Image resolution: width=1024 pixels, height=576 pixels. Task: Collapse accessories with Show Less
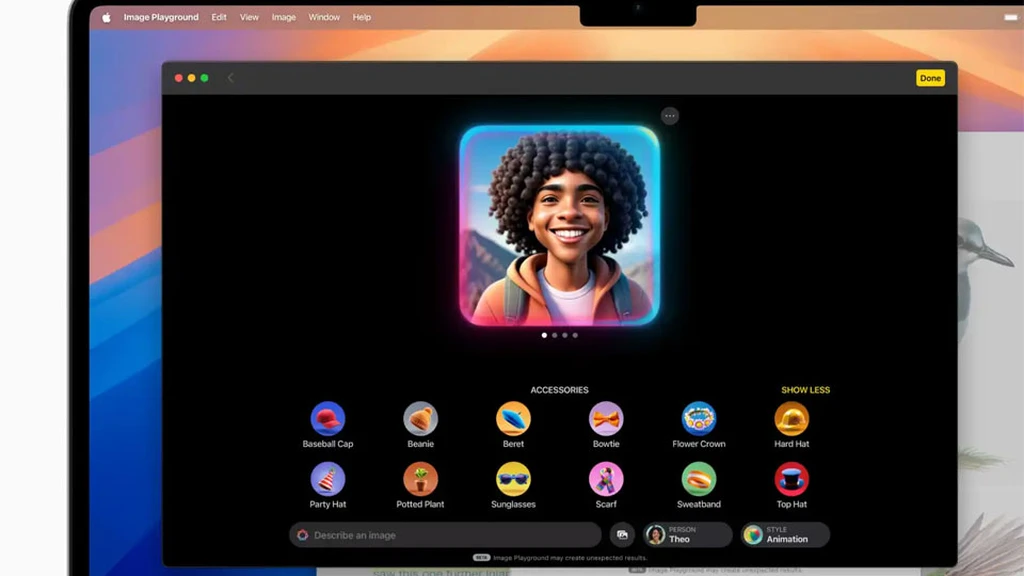[x=805, y=390]
